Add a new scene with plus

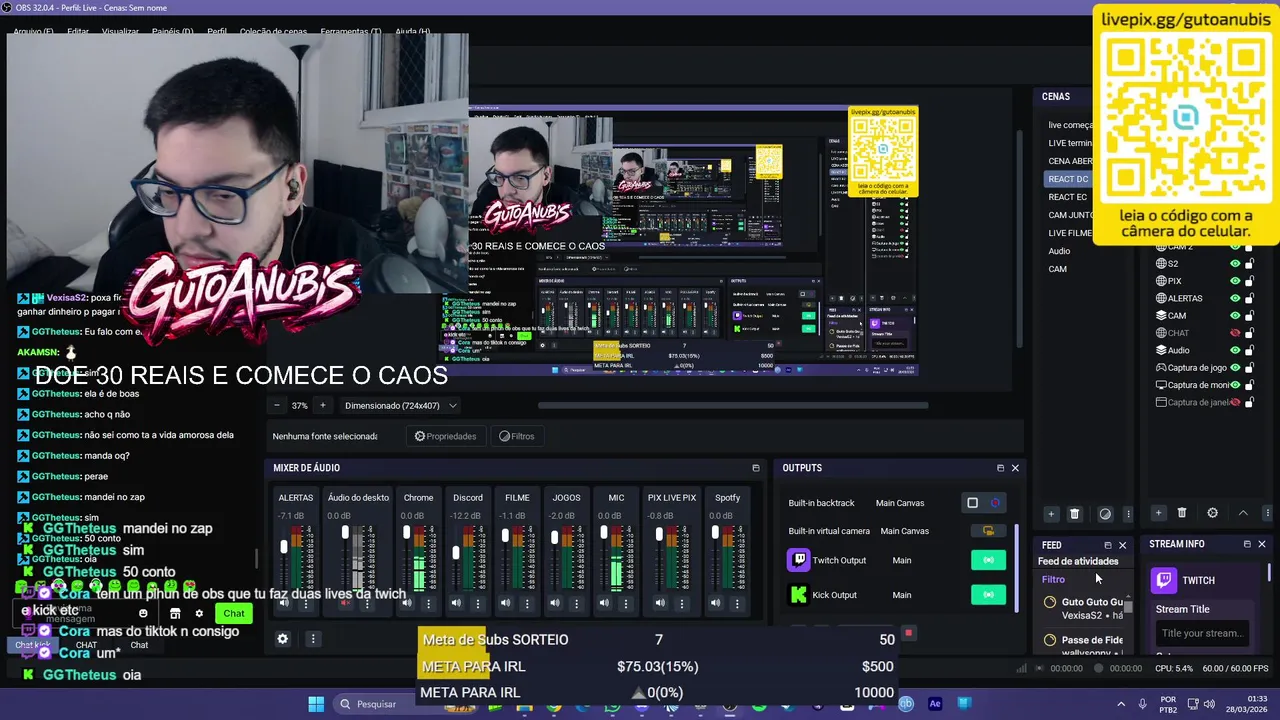tap(1051, 514)
